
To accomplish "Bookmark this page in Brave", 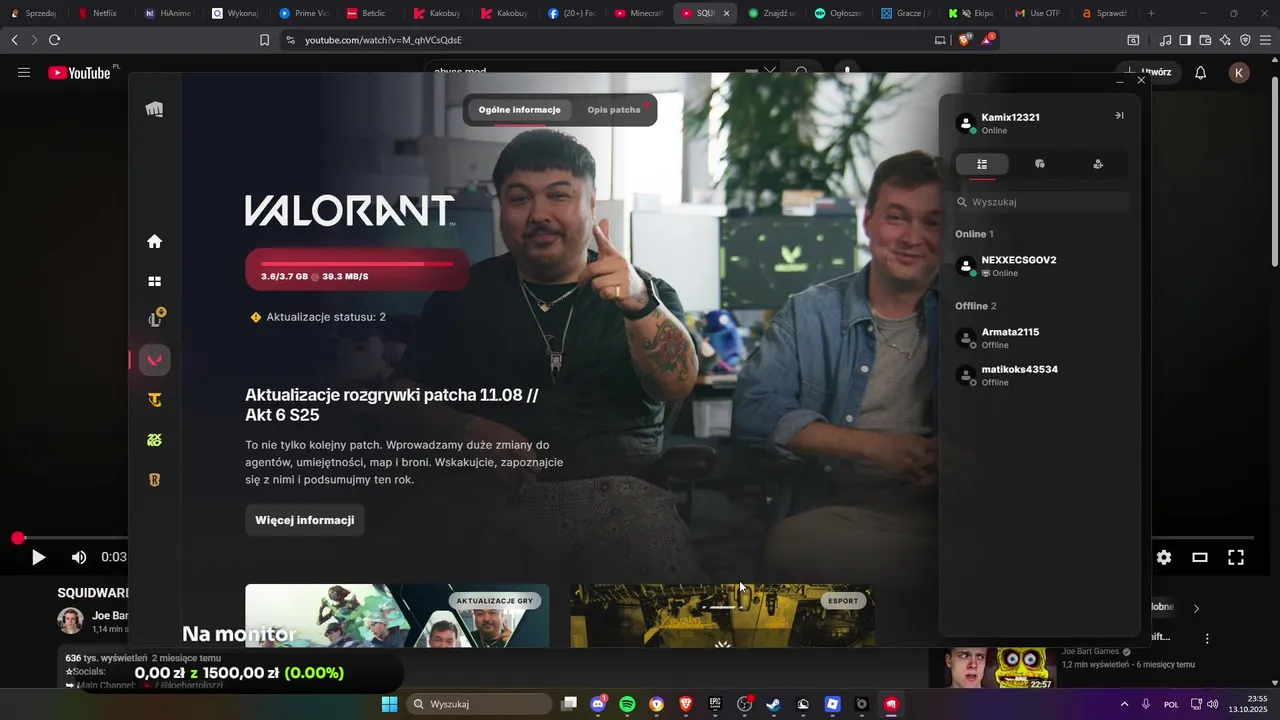I will [264, 40].
